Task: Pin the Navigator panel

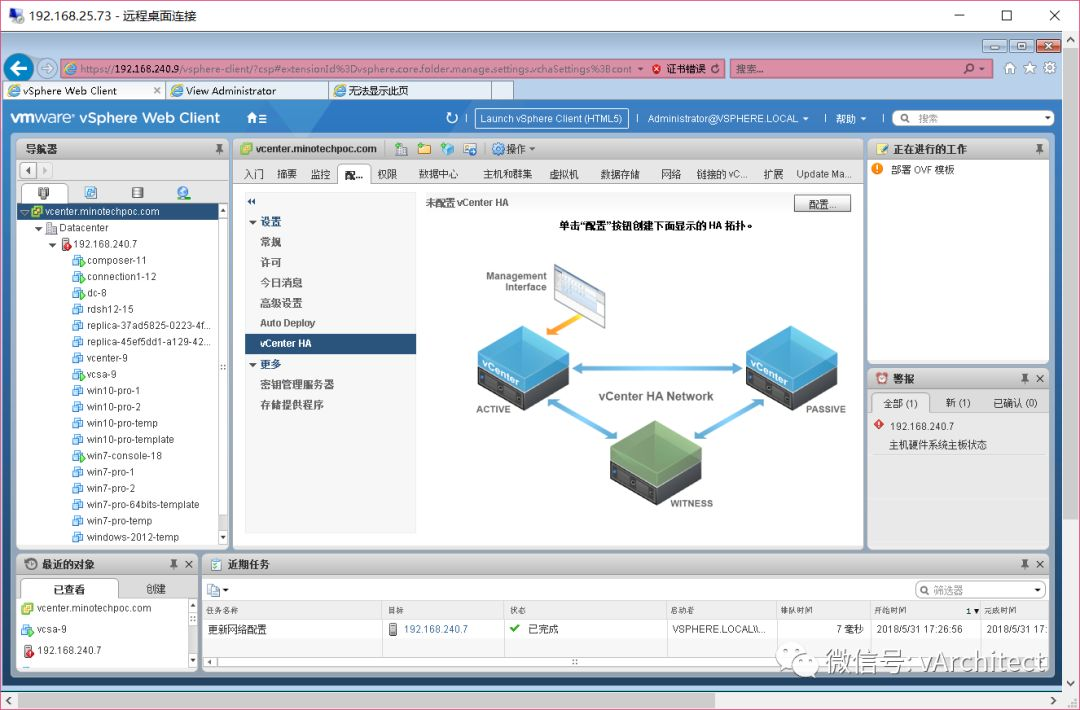Action: (219, 149)
